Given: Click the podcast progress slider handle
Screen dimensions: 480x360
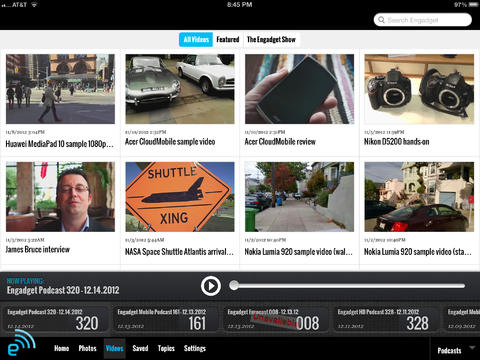Looking at the screenshot, I should click(x=234, y=285).
